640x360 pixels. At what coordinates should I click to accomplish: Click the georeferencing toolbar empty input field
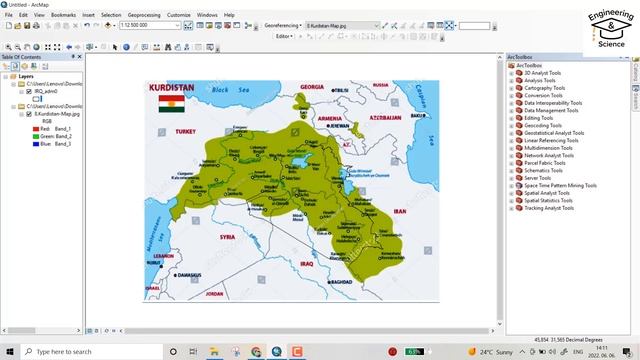pos(474,26)
